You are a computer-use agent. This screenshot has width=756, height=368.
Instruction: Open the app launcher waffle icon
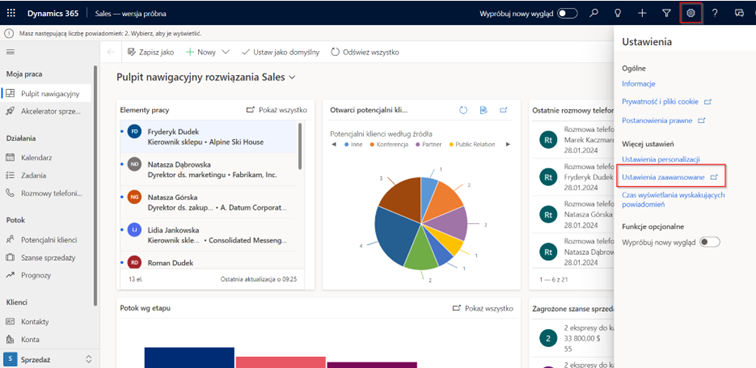point(11,14)
